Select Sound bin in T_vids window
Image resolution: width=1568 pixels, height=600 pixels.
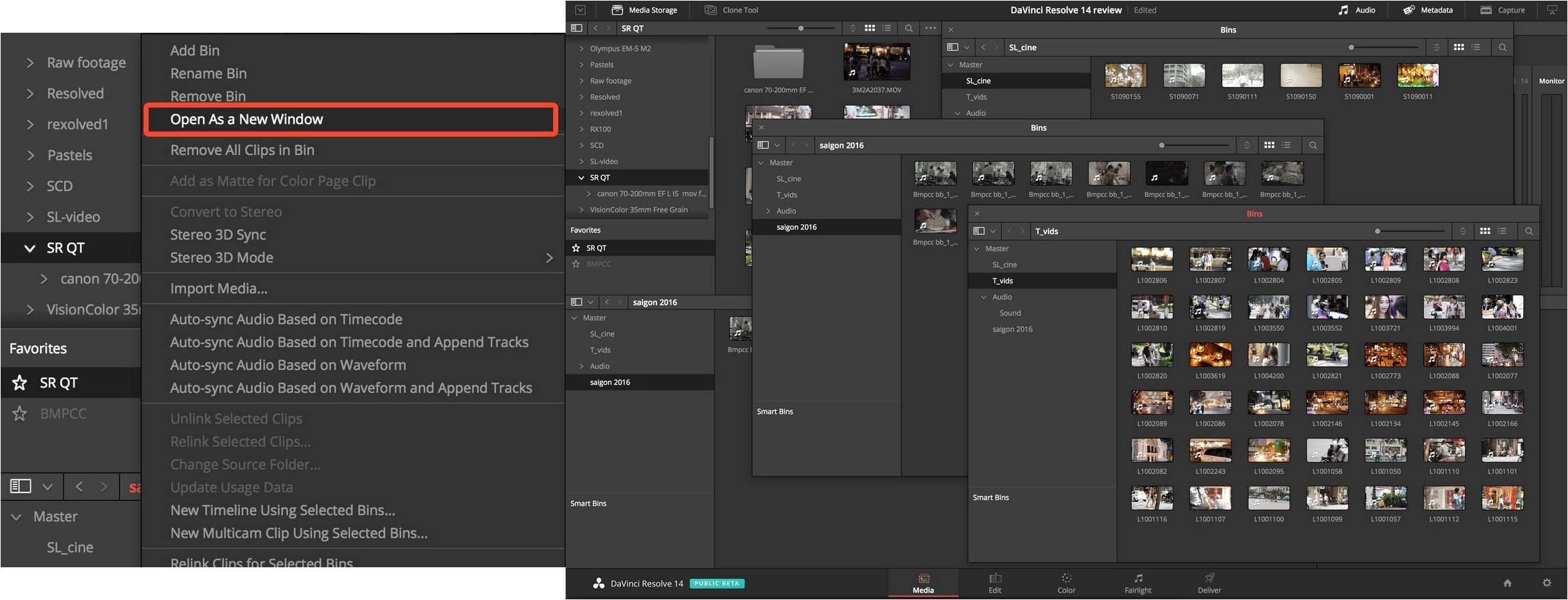[1010, 313]
